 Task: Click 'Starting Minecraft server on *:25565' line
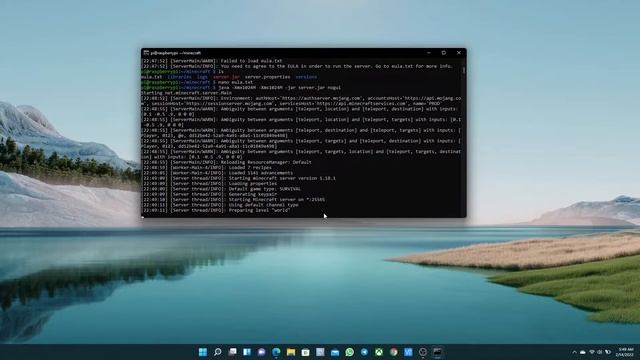pos(233,199)
